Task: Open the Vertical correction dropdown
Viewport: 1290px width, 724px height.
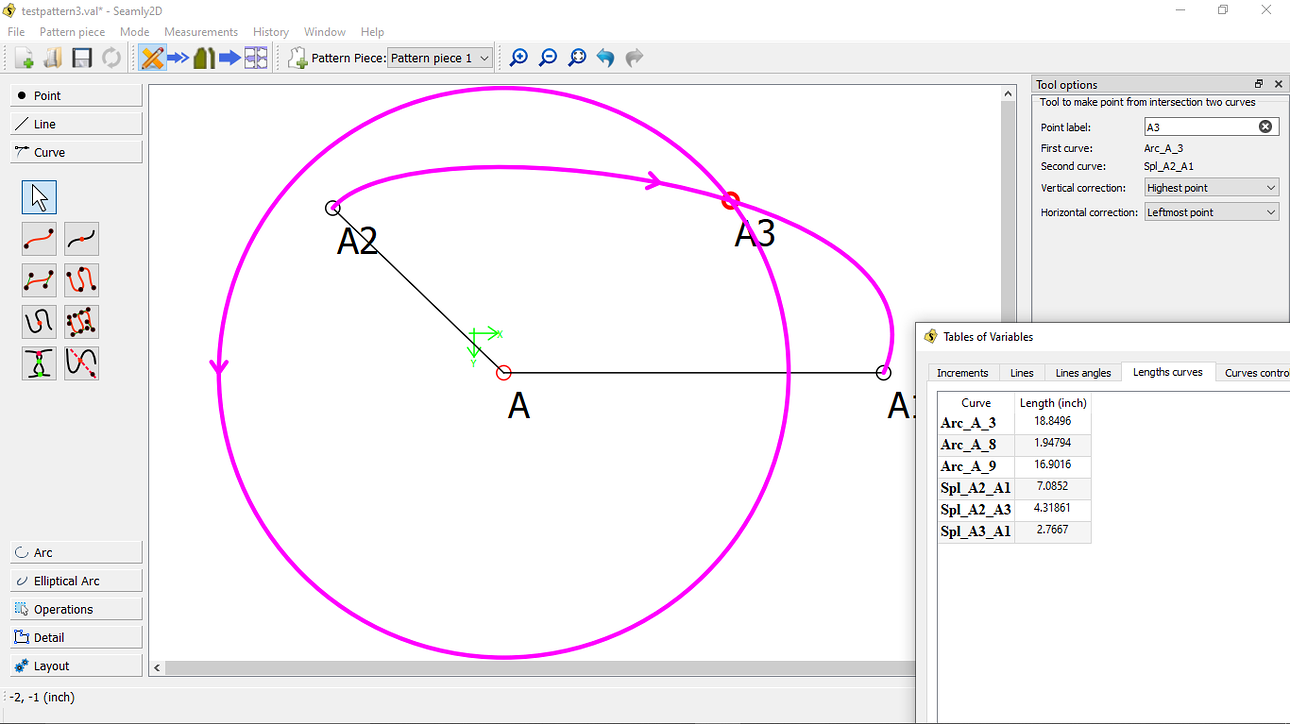Action: click(1211, 187)
